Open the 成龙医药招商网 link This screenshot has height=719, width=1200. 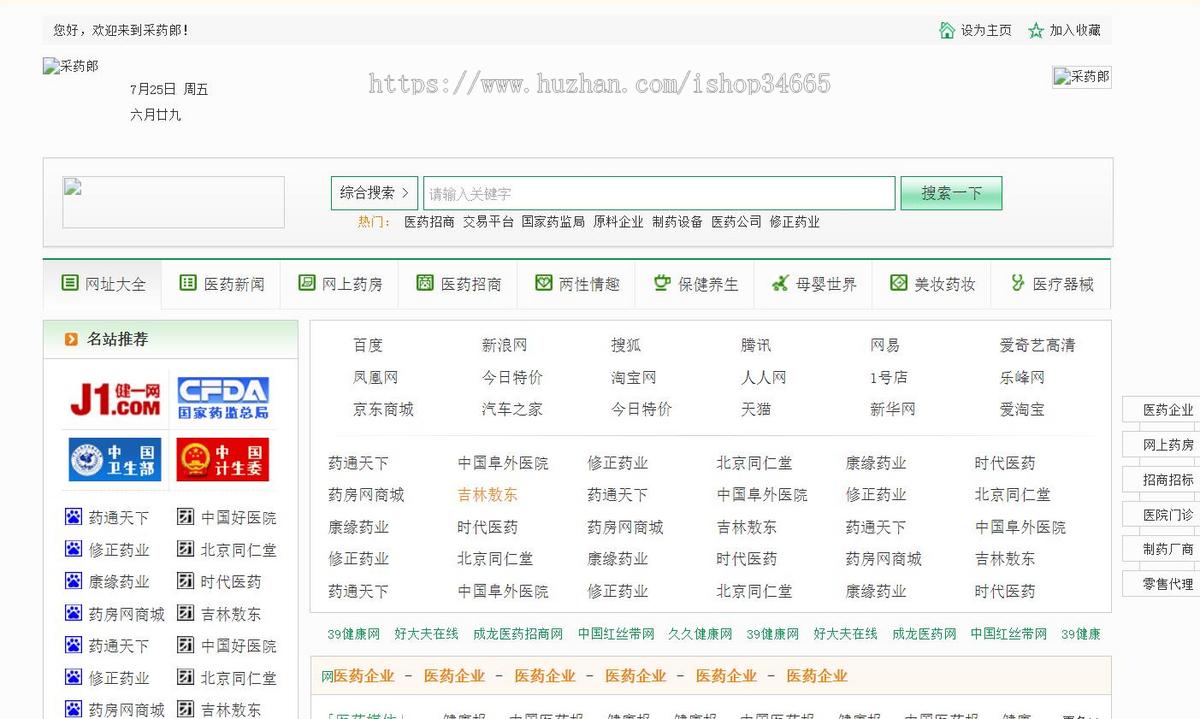tap(518, 634)
